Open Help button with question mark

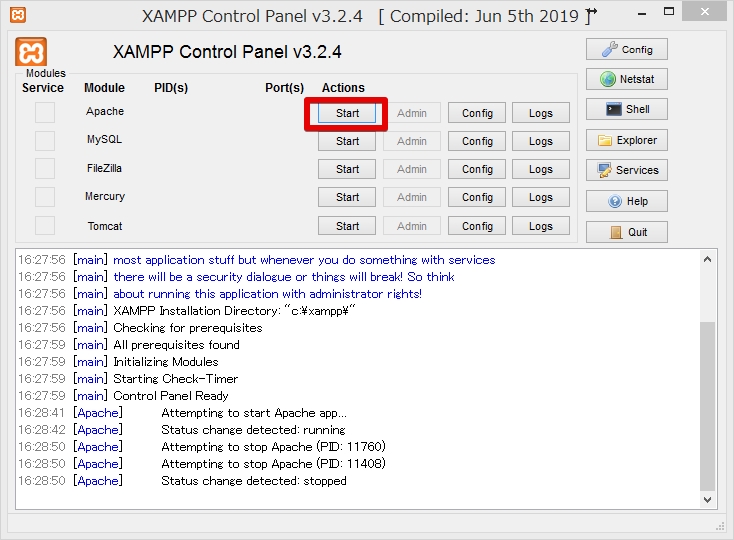(x=627, y=201)
